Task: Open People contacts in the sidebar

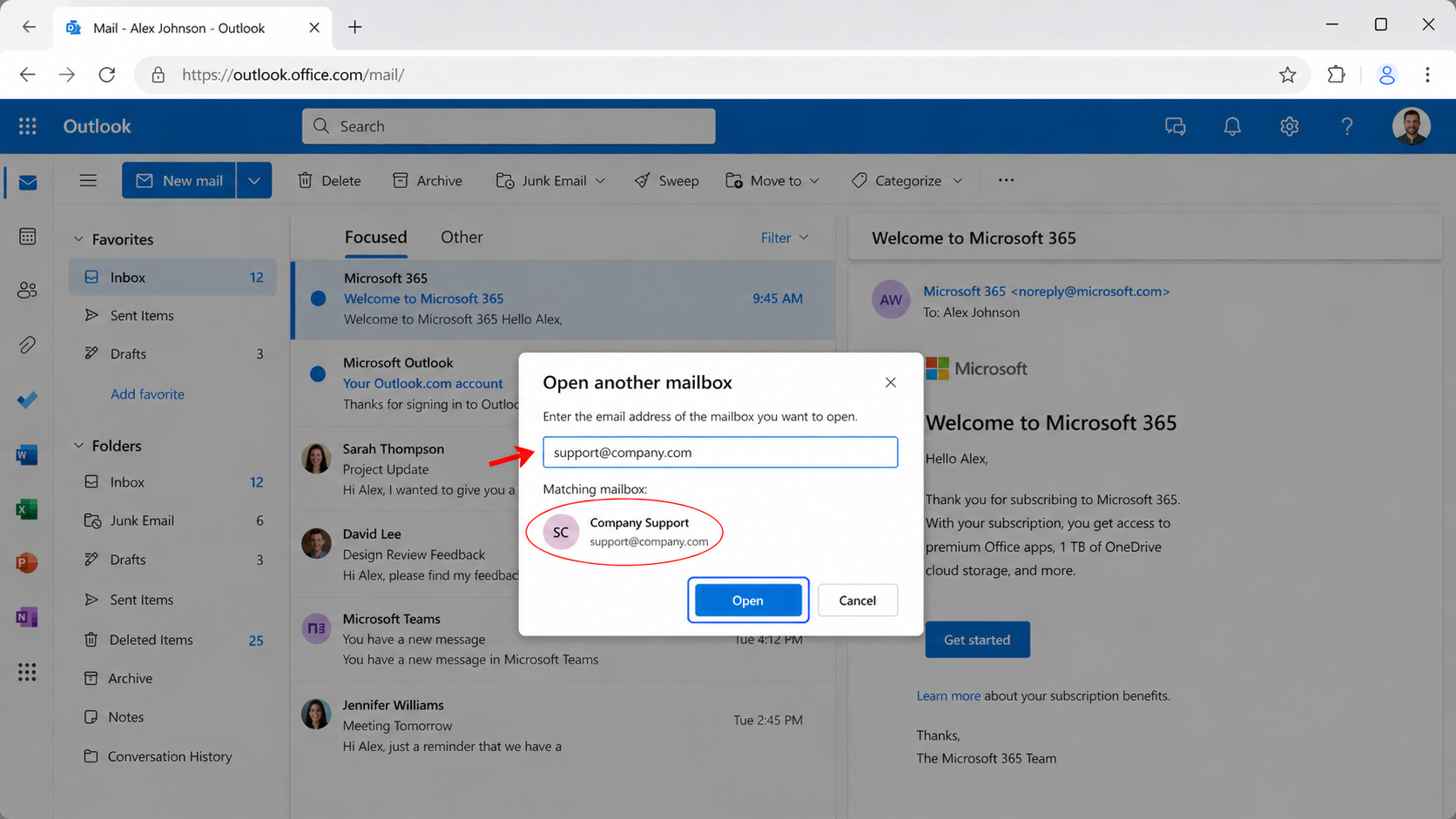Action: point(27,290)
